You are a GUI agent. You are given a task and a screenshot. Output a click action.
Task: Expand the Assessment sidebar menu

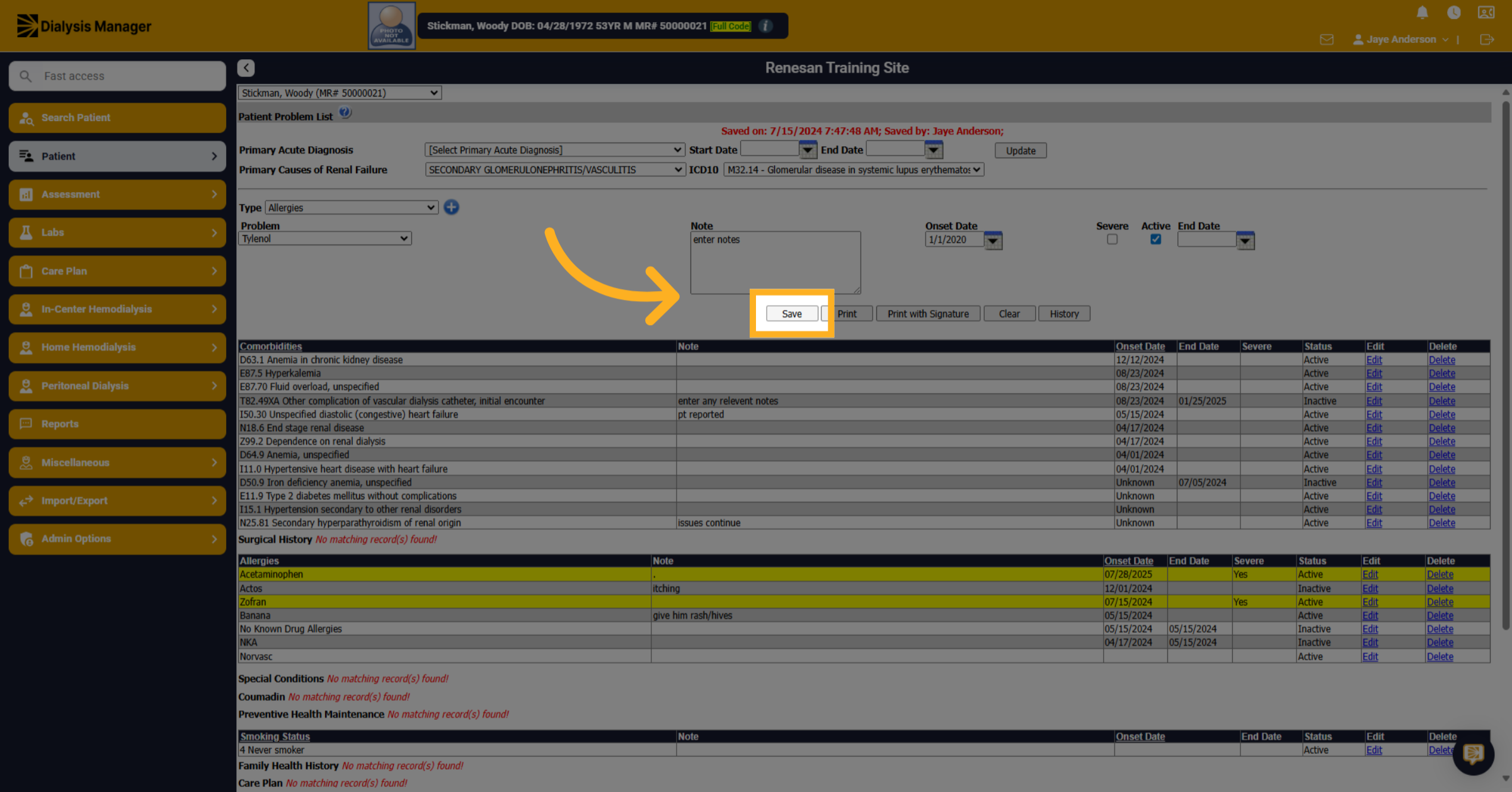click(117, 195)
